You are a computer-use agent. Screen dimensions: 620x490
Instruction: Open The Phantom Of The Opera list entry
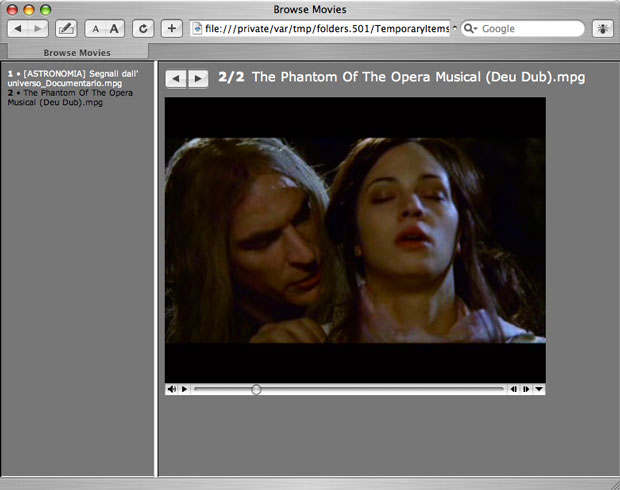70,97
